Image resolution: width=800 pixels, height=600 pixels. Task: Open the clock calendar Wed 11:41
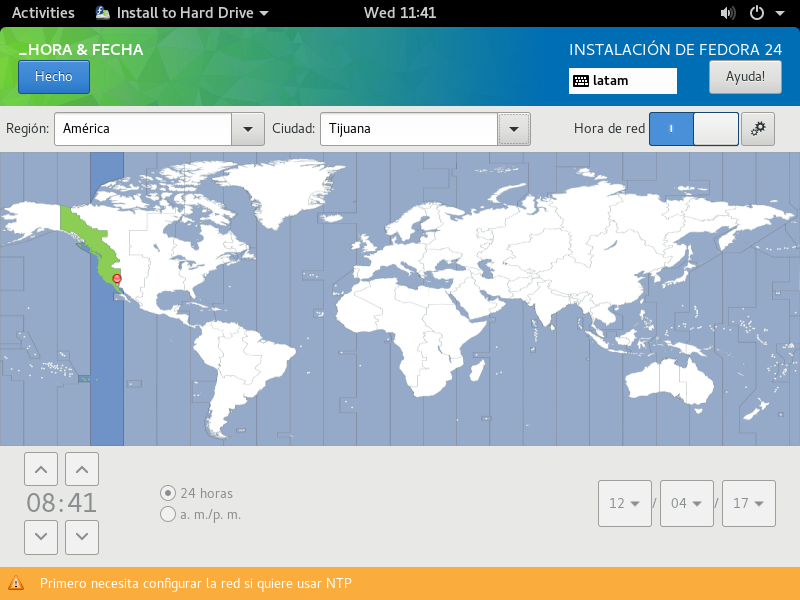400,13
